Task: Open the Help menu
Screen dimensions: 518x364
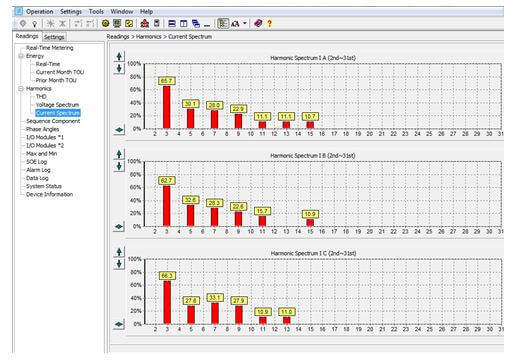Action: point(146,12)
